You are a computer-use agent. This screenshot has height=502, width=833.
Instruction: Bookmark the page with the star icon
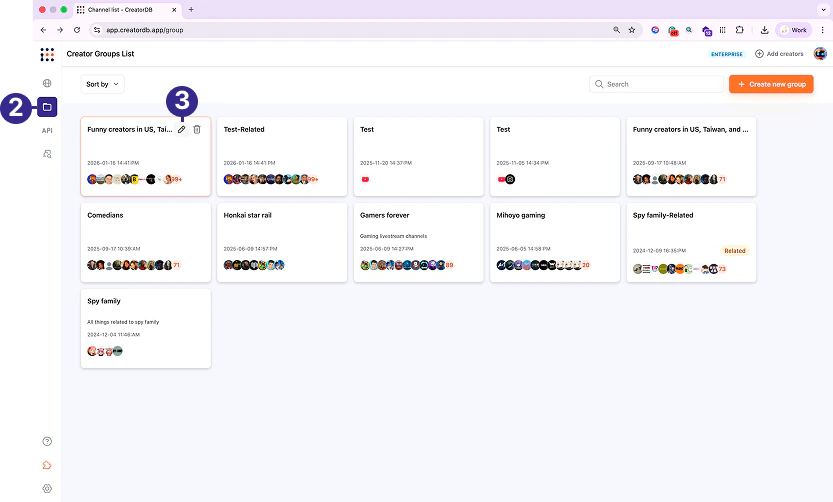tap(632, 30)
